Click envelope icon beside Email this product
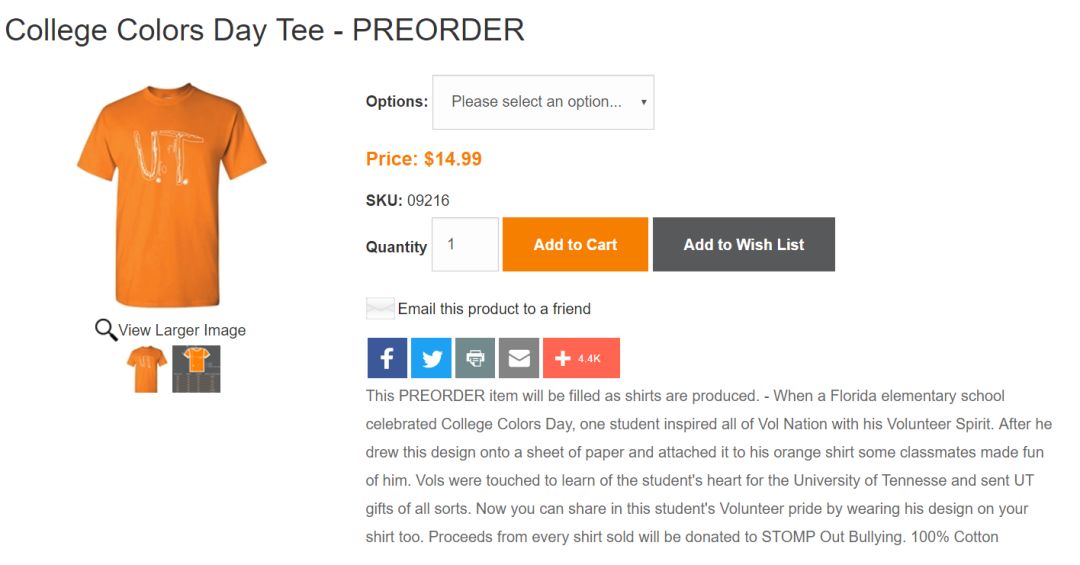Viewport: 1080px width, 565px height. pyautogui.click(x=380, y=309)
